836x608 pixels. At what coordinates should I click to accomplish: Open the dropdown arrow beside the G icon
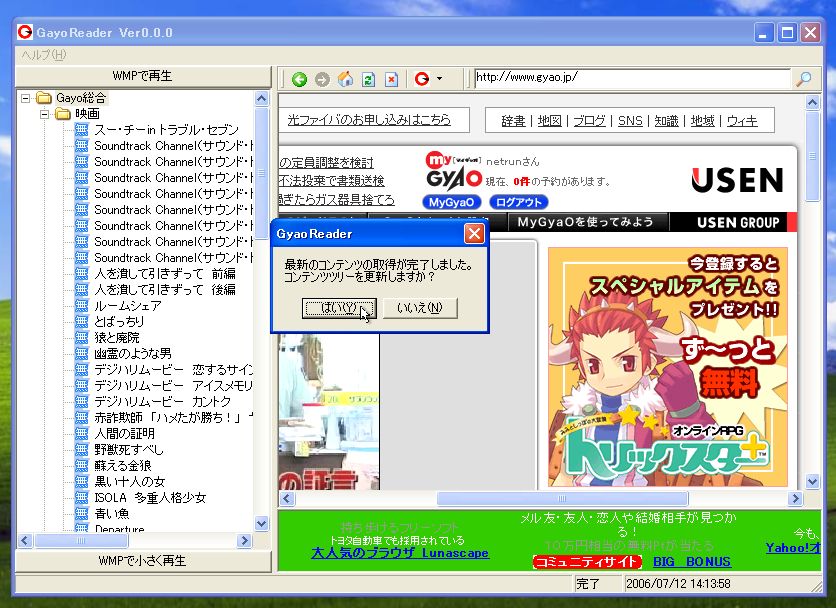point(439,79)
